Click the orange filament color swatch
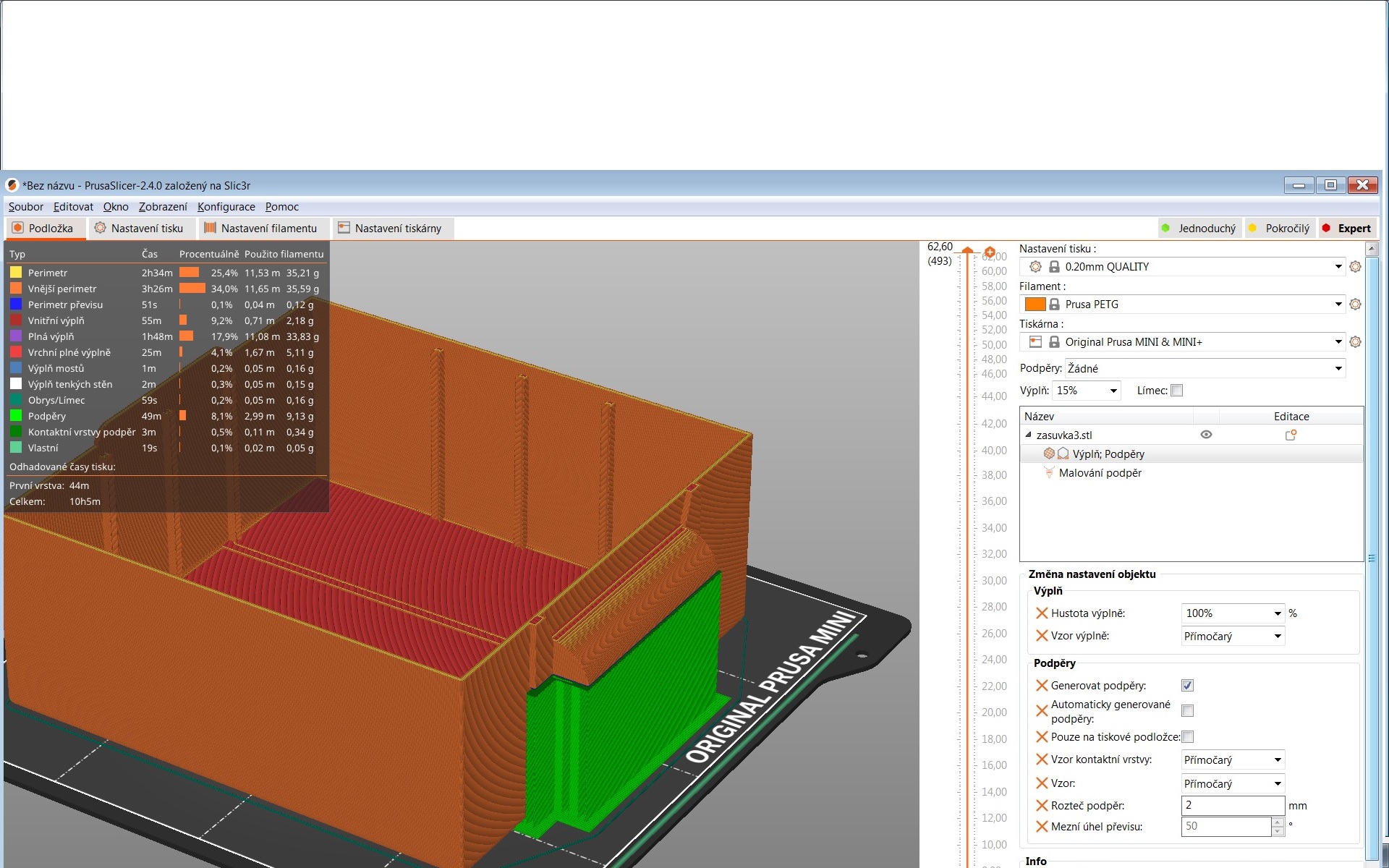The height and width of the screenshot is (868, 1389). click(x=1035, y=305)
